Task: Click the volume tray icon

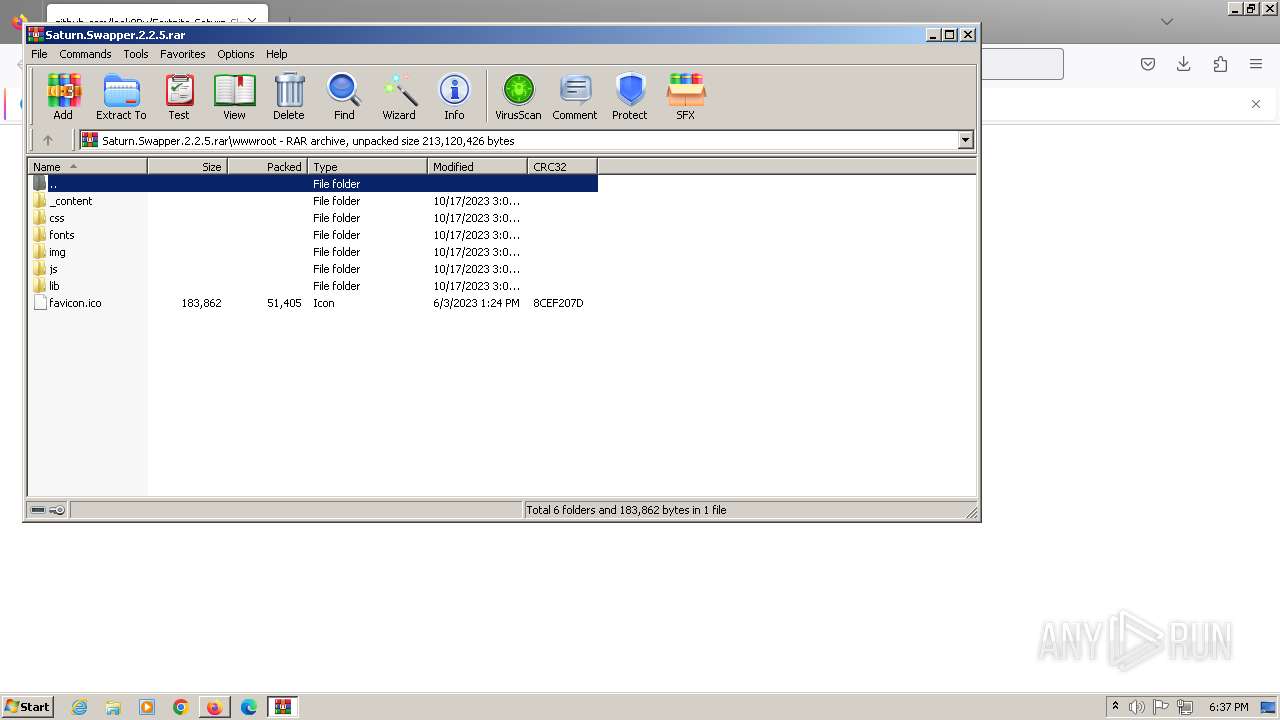Action: coord(1137,707)
